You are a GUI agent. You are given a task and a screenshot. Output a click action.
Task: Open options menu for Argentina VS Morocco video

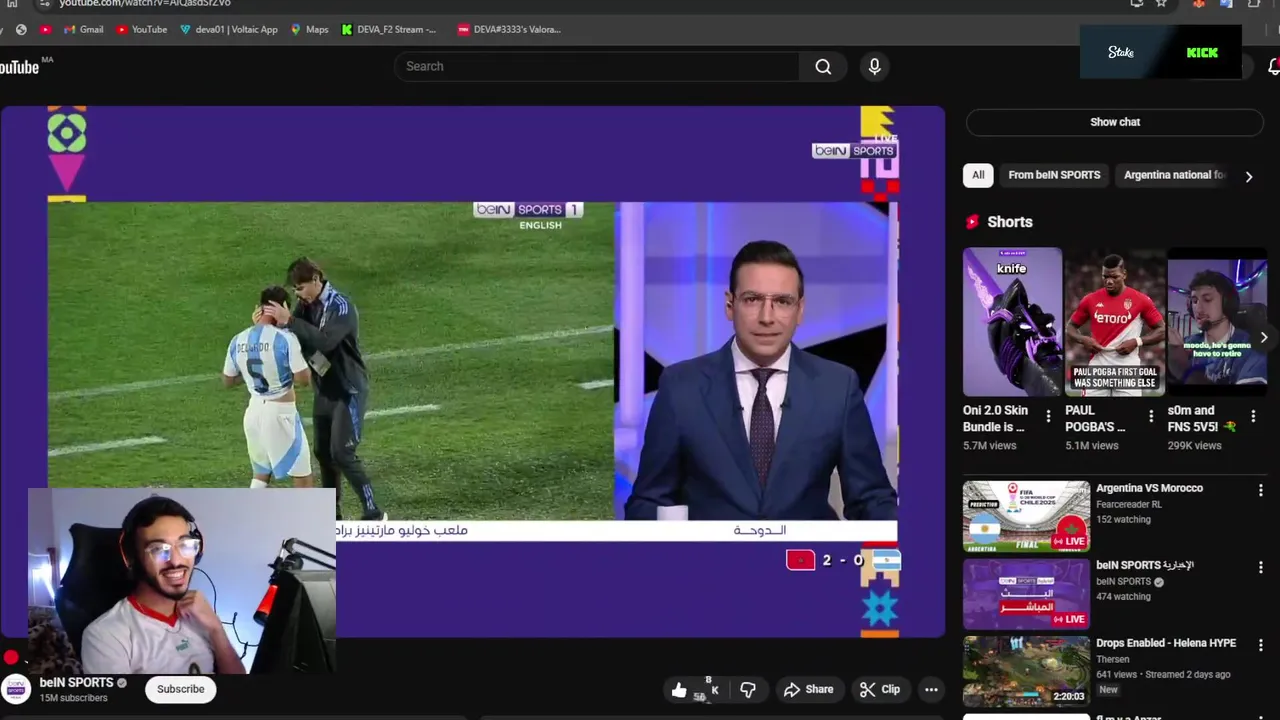tap(1260, 490)
